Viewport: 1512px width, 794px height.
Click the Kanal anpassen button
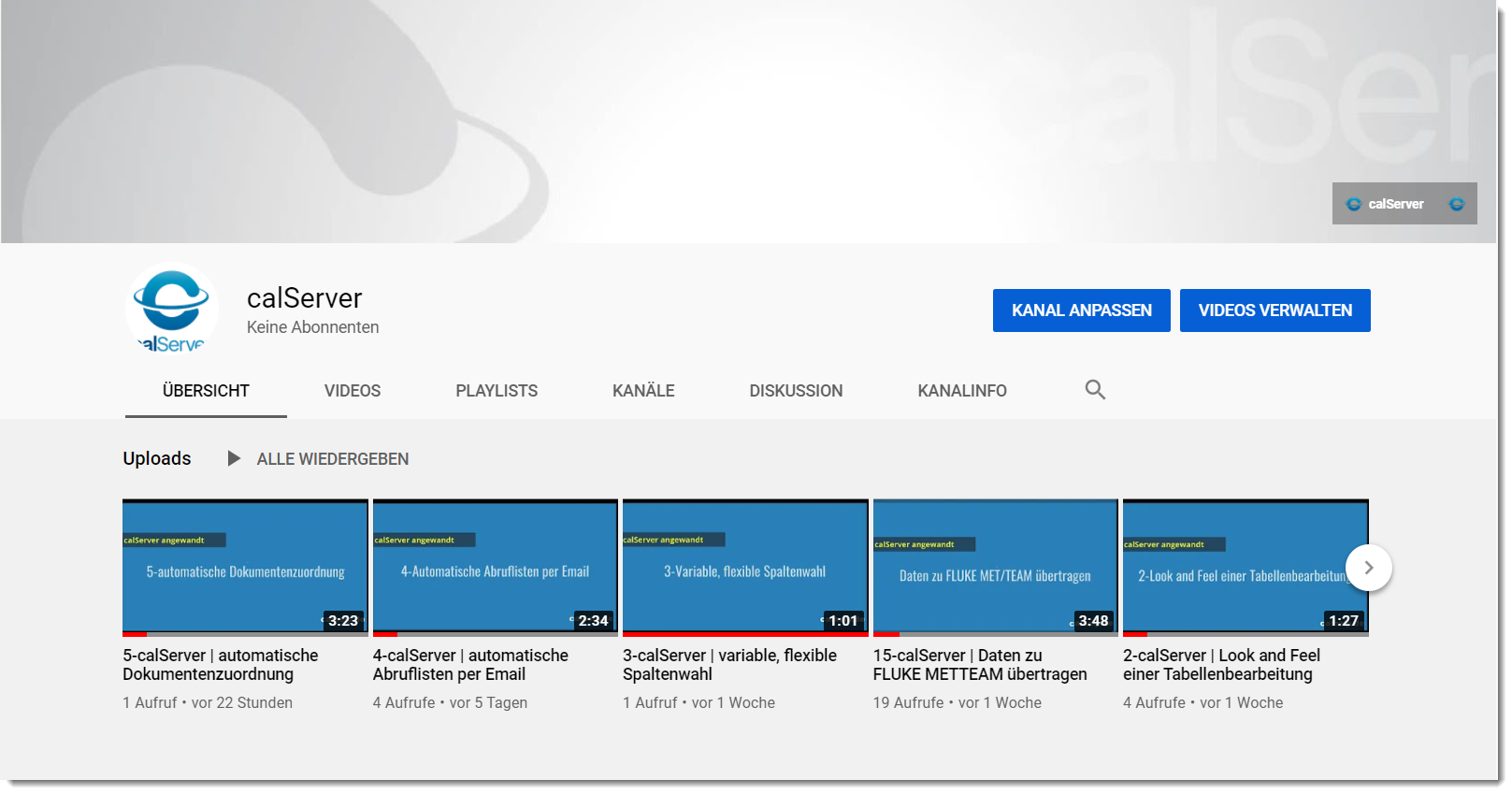click(x=1082, y=310)
